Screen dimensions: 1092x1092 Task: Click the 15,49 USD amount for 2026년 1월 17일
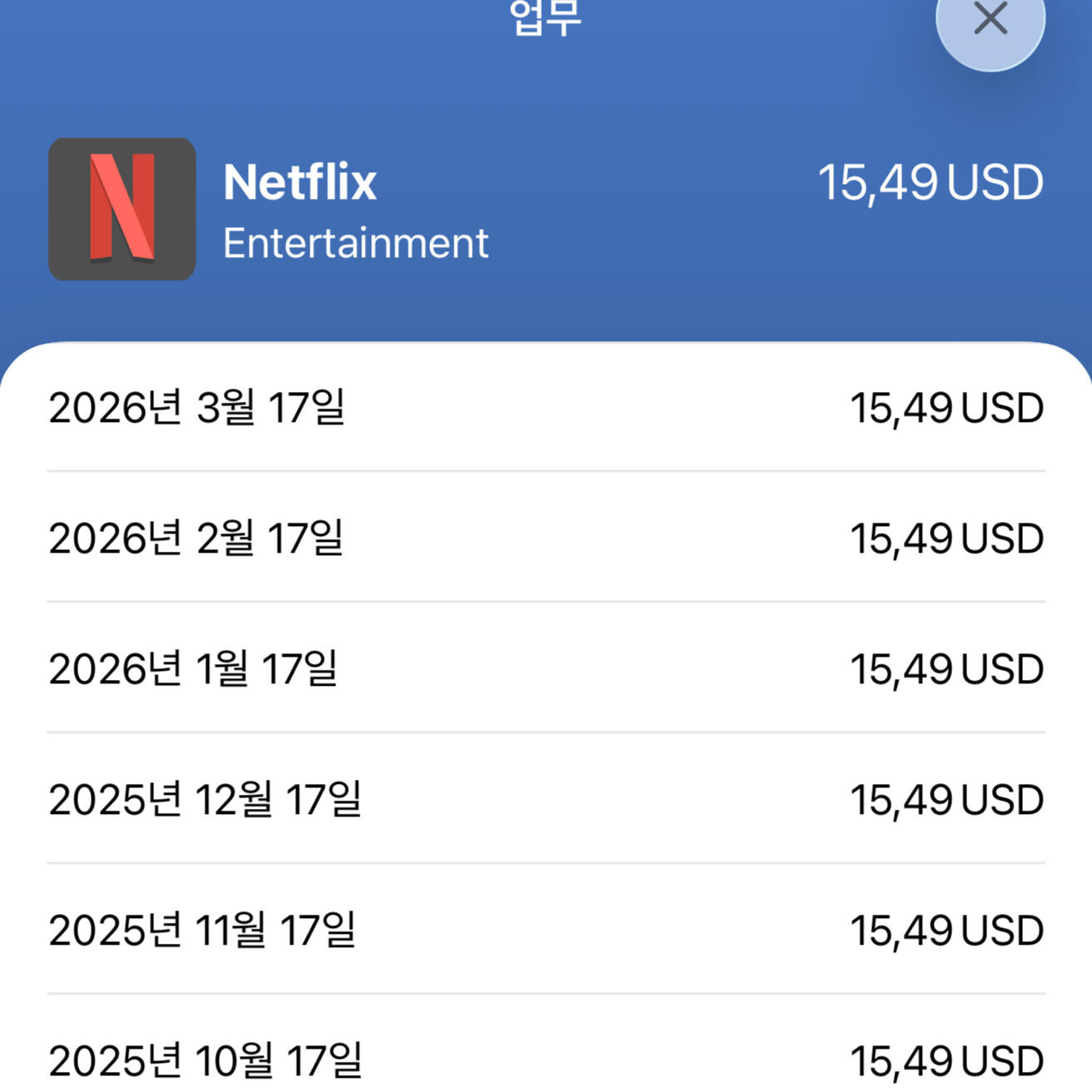(x=946, y=670)
